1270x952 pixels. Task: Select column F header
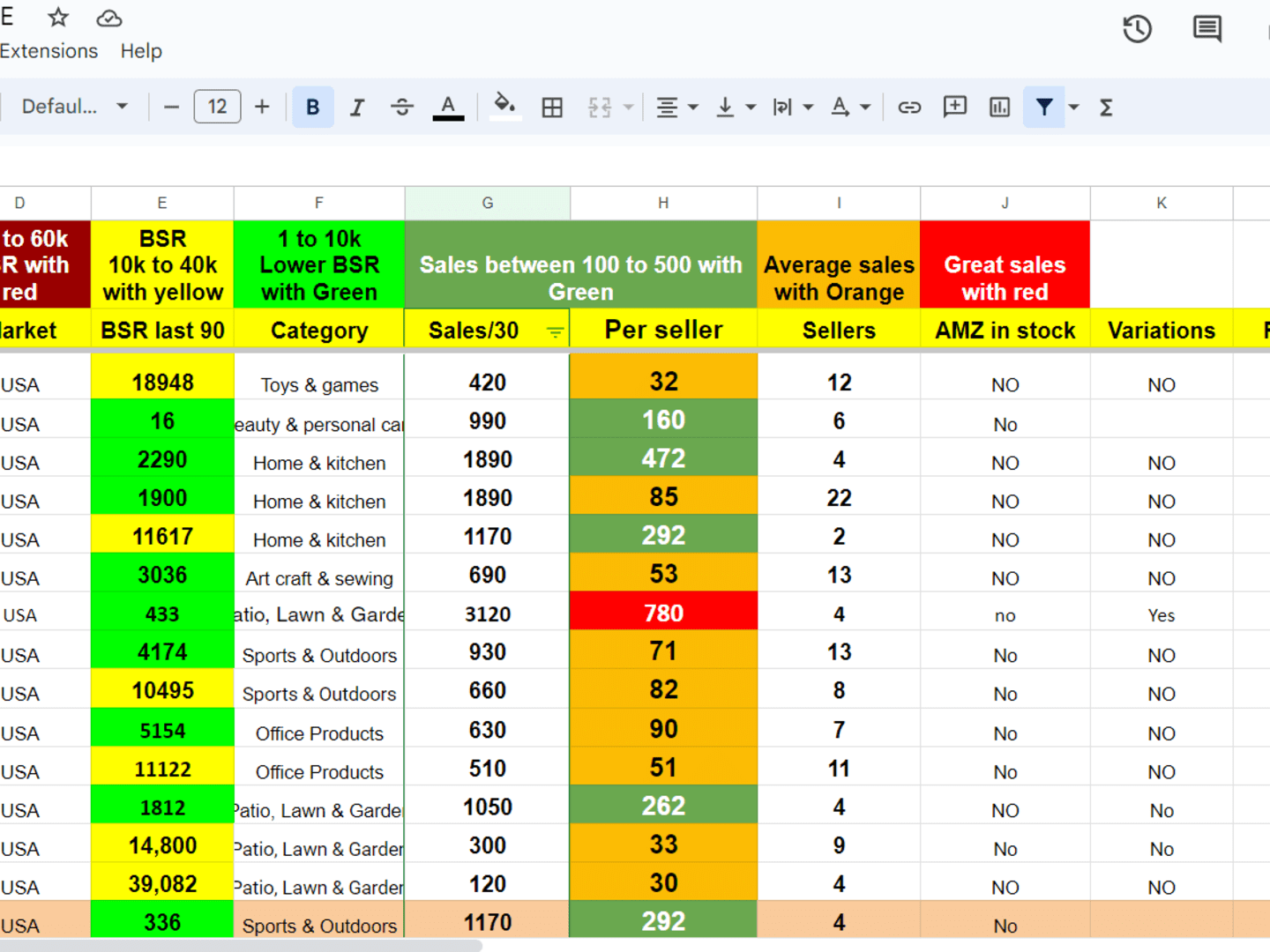point(319,203)
